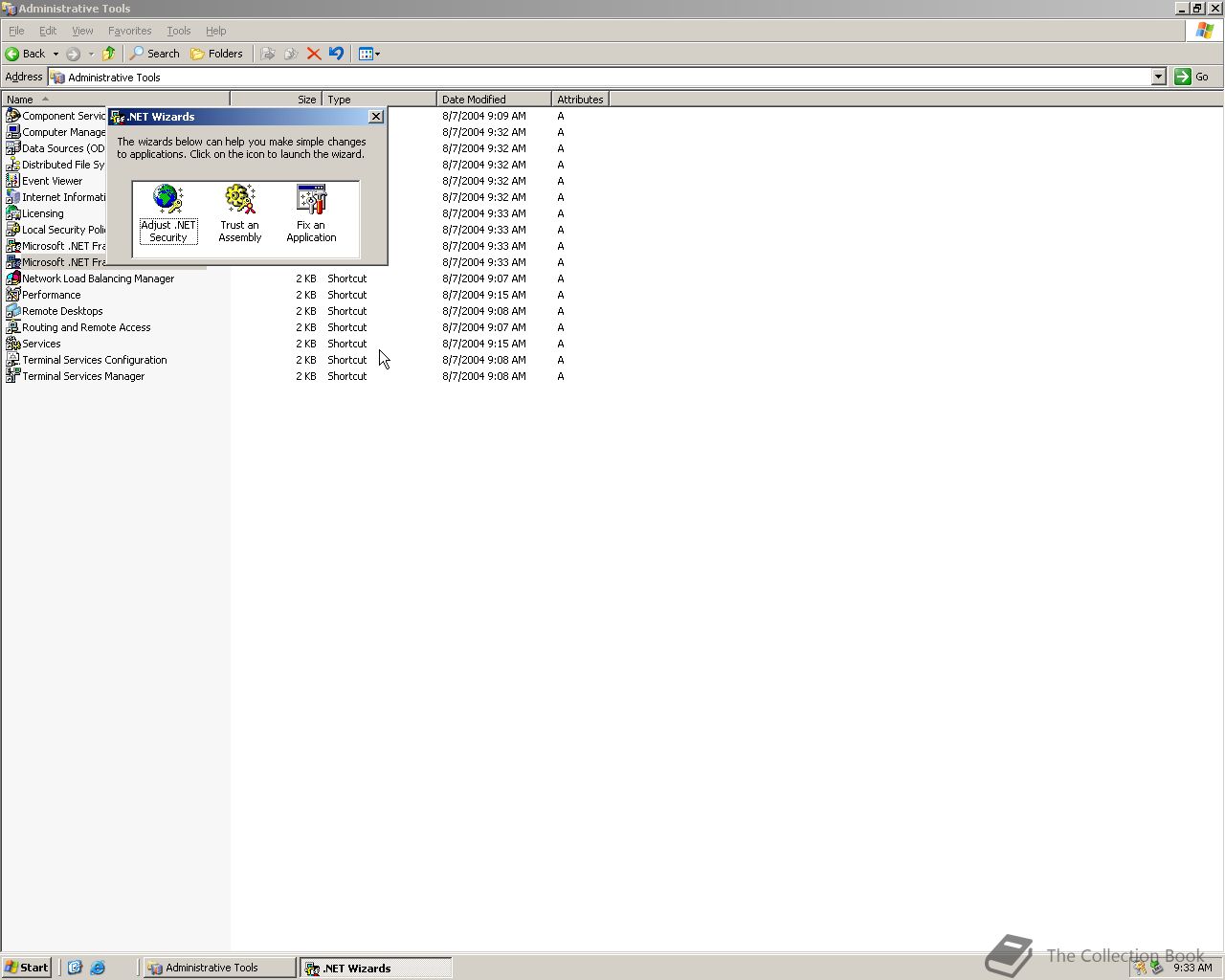
Task: Launch the Trust an Assembly wizard
Action: [x=239, y=213]
